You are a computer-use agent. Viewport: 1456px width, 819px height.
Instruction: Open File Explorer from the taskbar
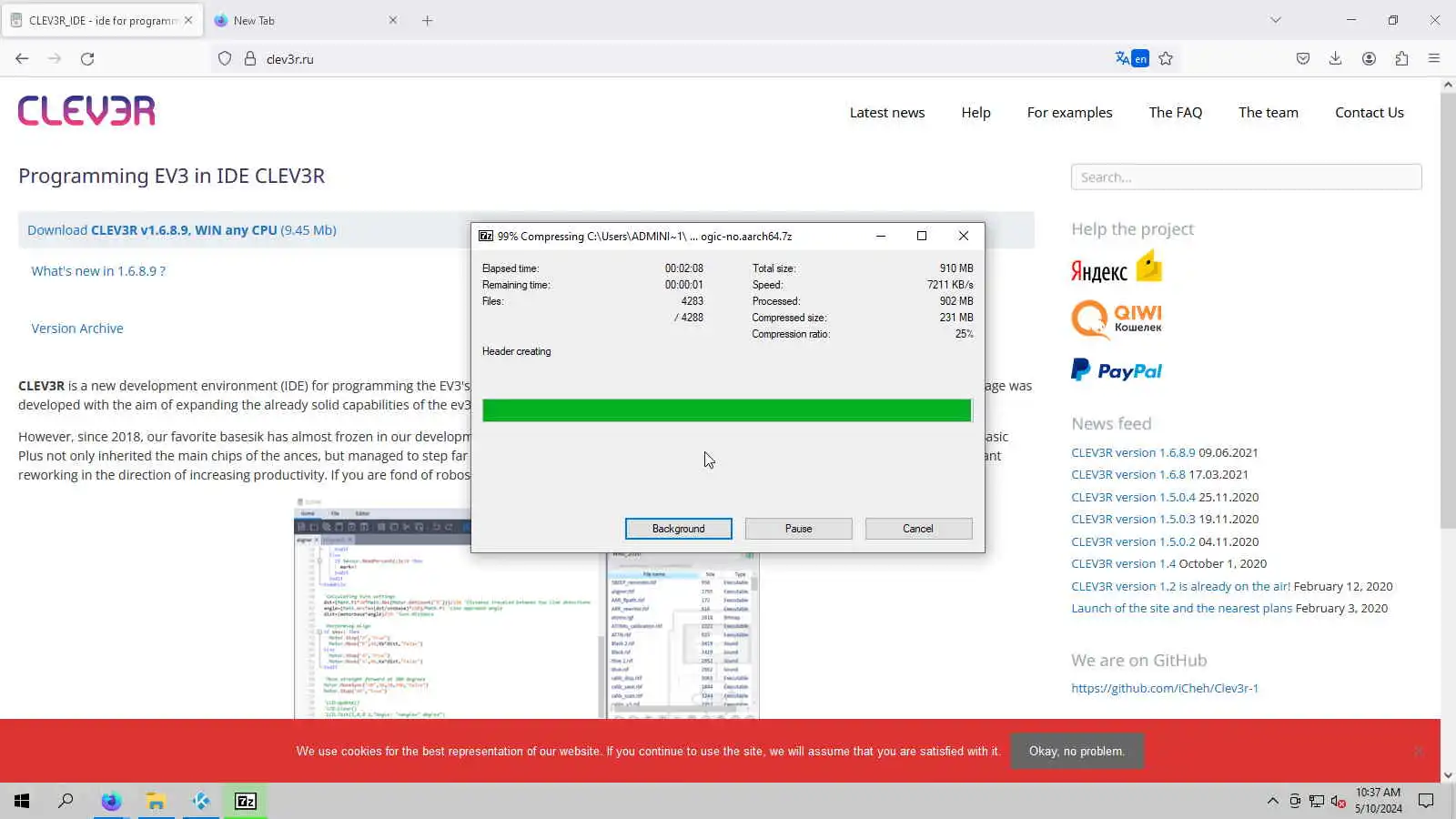[157, 801]
